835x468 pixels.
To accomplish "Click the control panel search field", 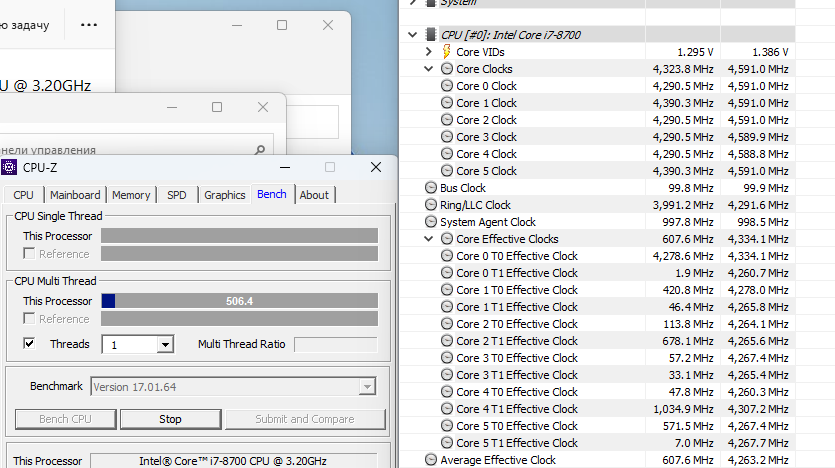I will [136, 144].
